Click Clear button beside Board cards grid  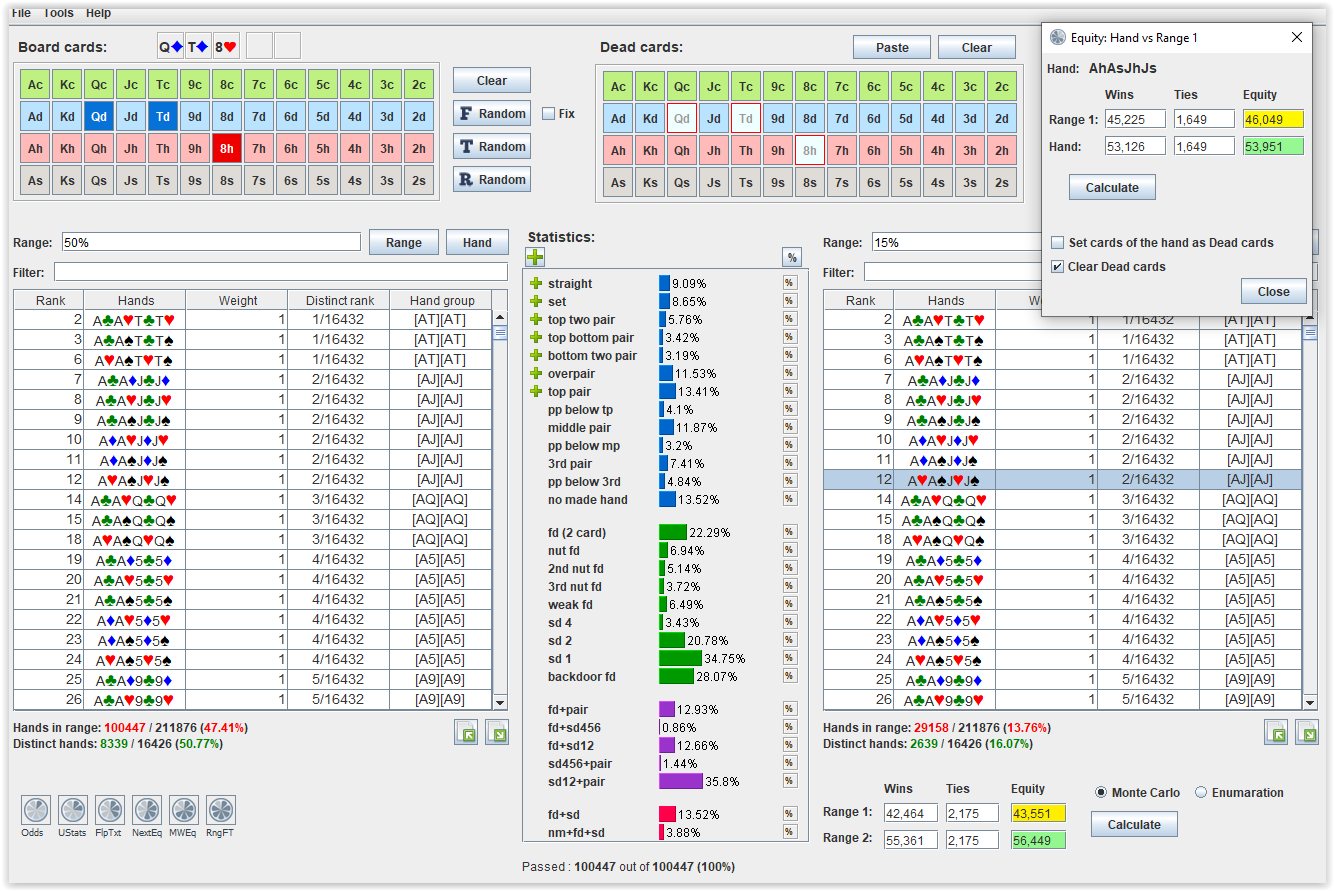click(x=492, y=81)
